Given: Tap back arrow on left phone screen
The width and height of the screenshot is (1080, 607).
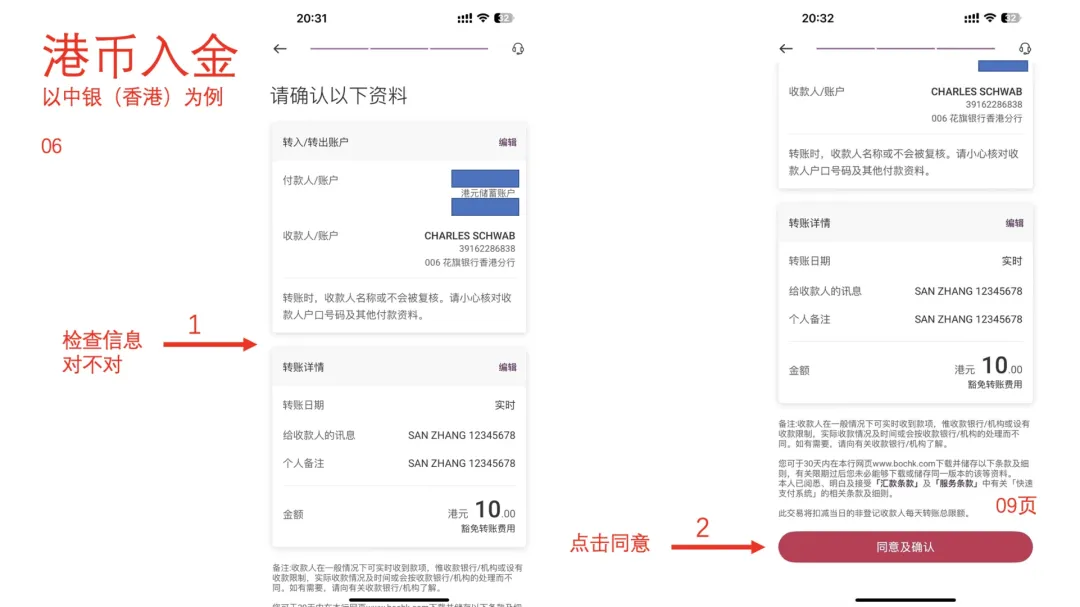Looking at the screenshot, I should [280, 48].
